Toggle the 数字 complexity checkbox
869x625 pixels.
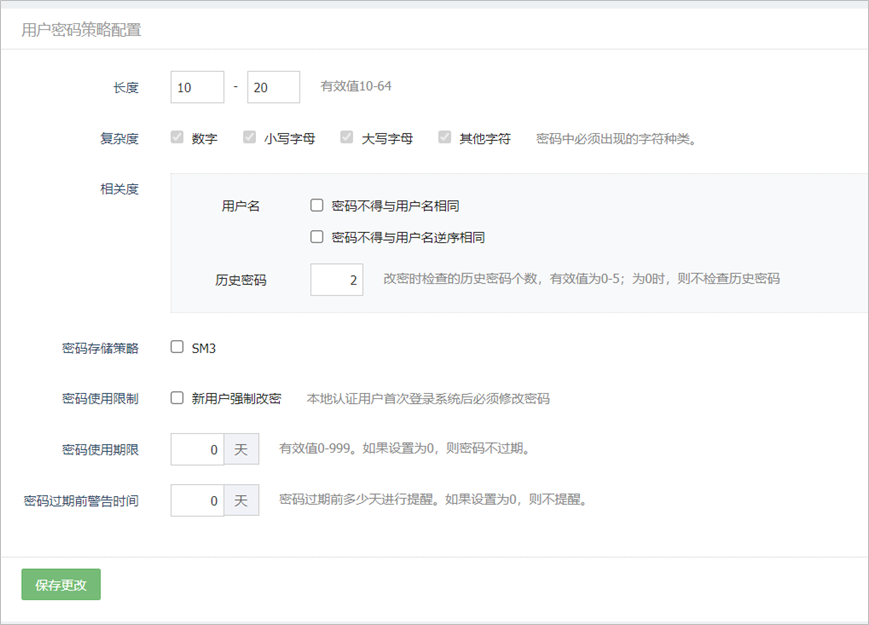point(177,138)
